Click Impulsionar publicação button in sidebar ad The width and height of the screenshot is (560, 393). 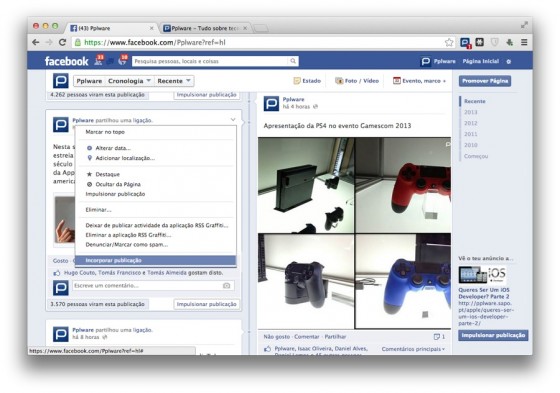coord(493,335)
